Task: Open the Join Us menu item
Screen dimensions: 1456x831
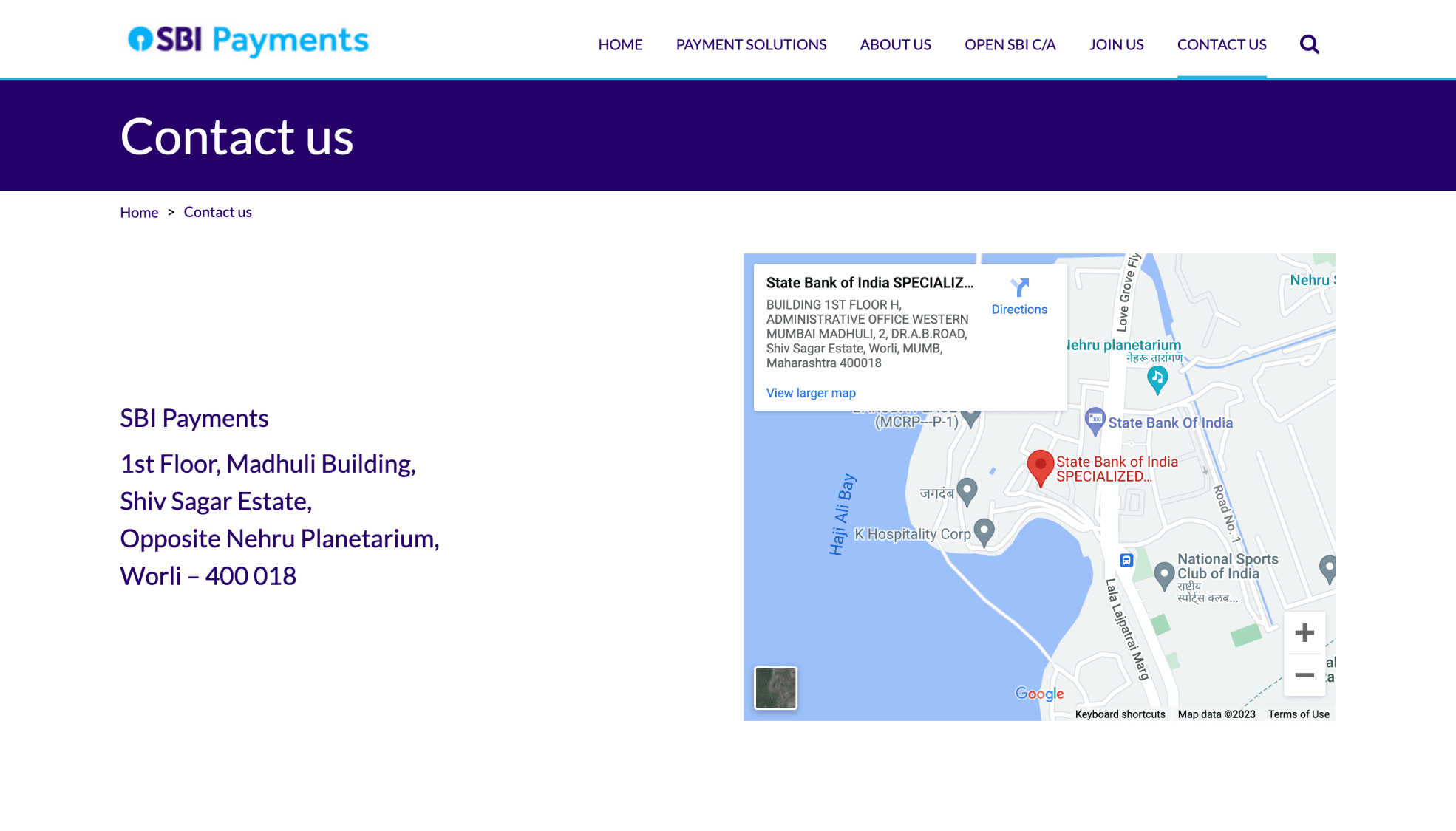Action: coord(1116,44)
